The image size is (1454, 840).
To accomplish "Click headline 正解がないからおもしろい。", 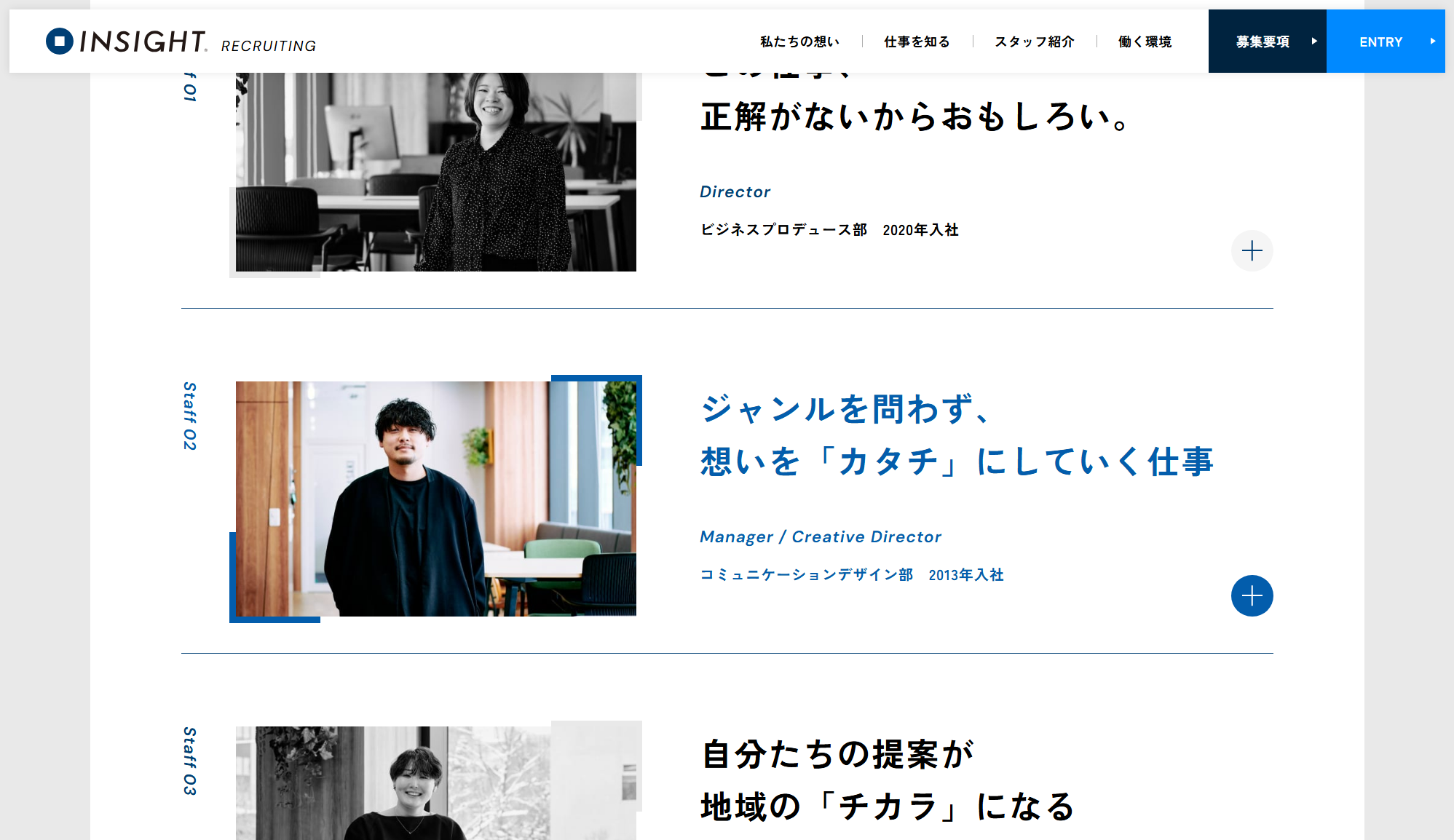I will 914,117.
